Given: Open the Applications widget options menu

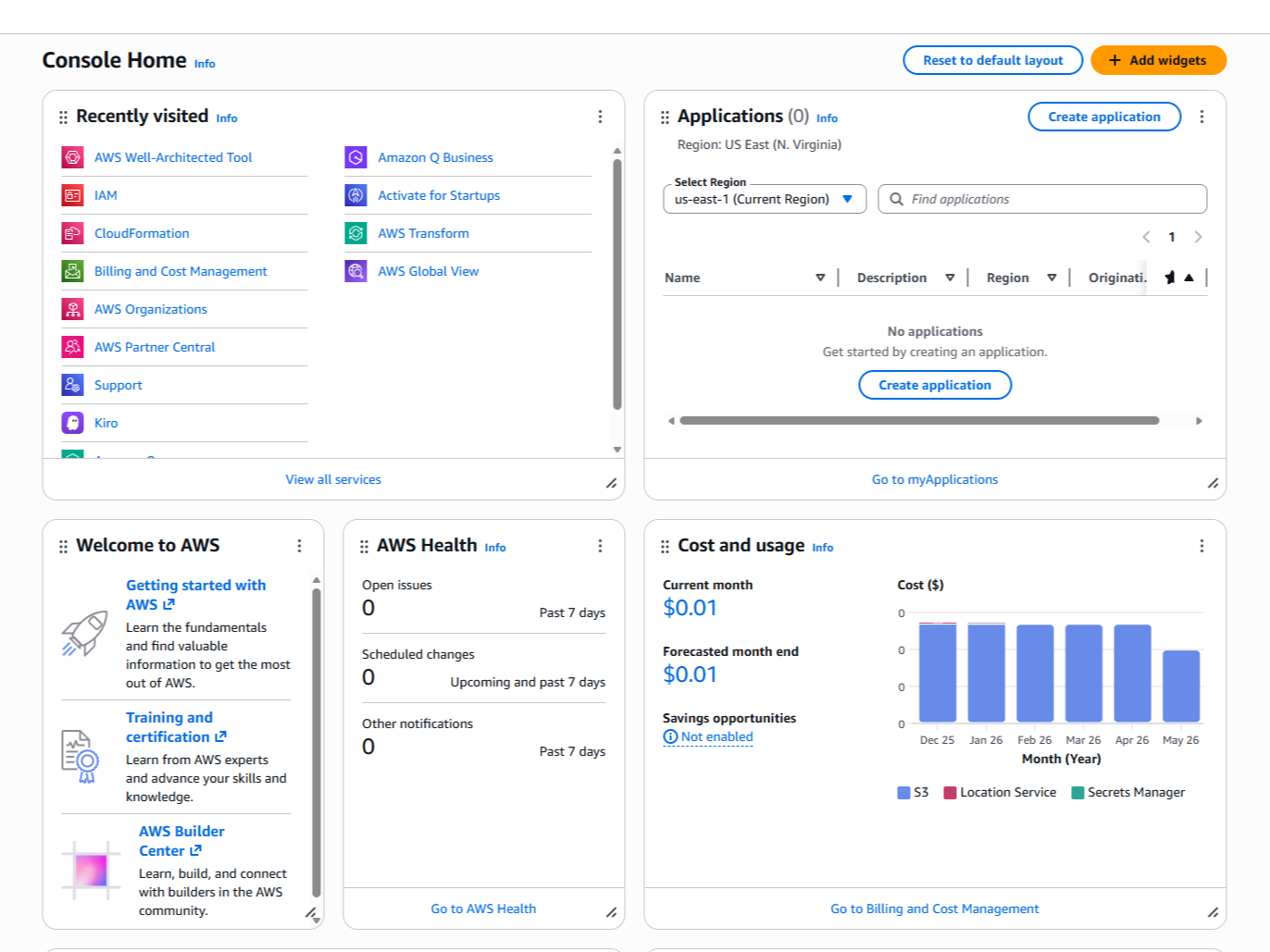Looking at the screenshot, I should coord(1202,117).
